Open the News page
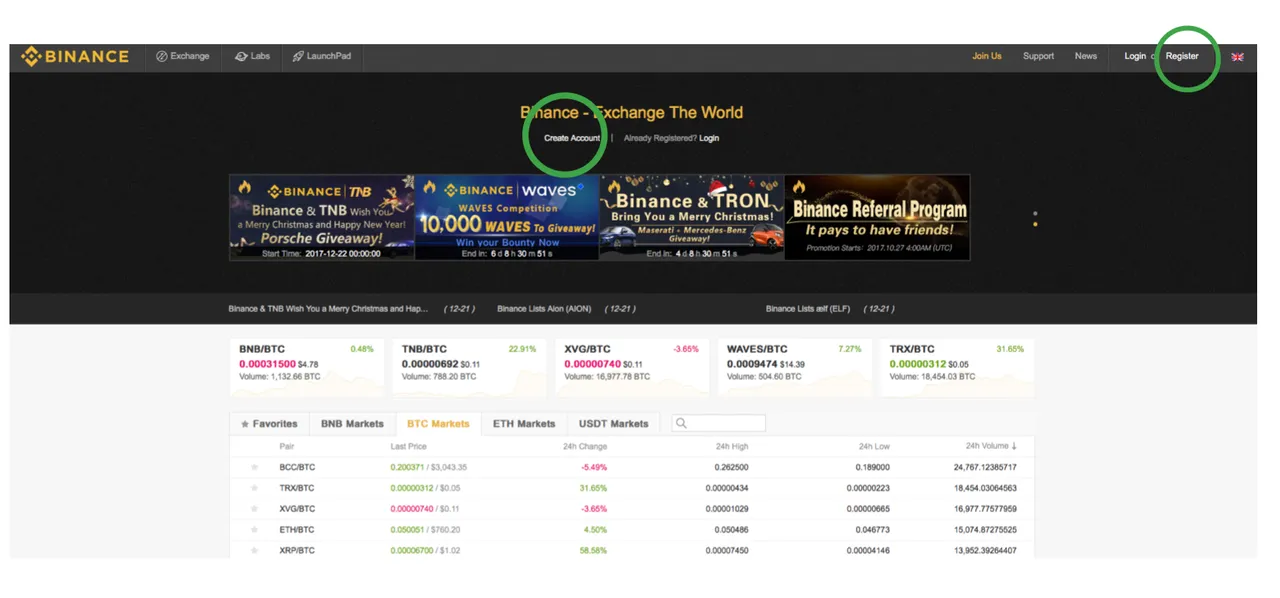This screenshot has height=598, width=1280. pyautogui.click(x=1086, y=56)
